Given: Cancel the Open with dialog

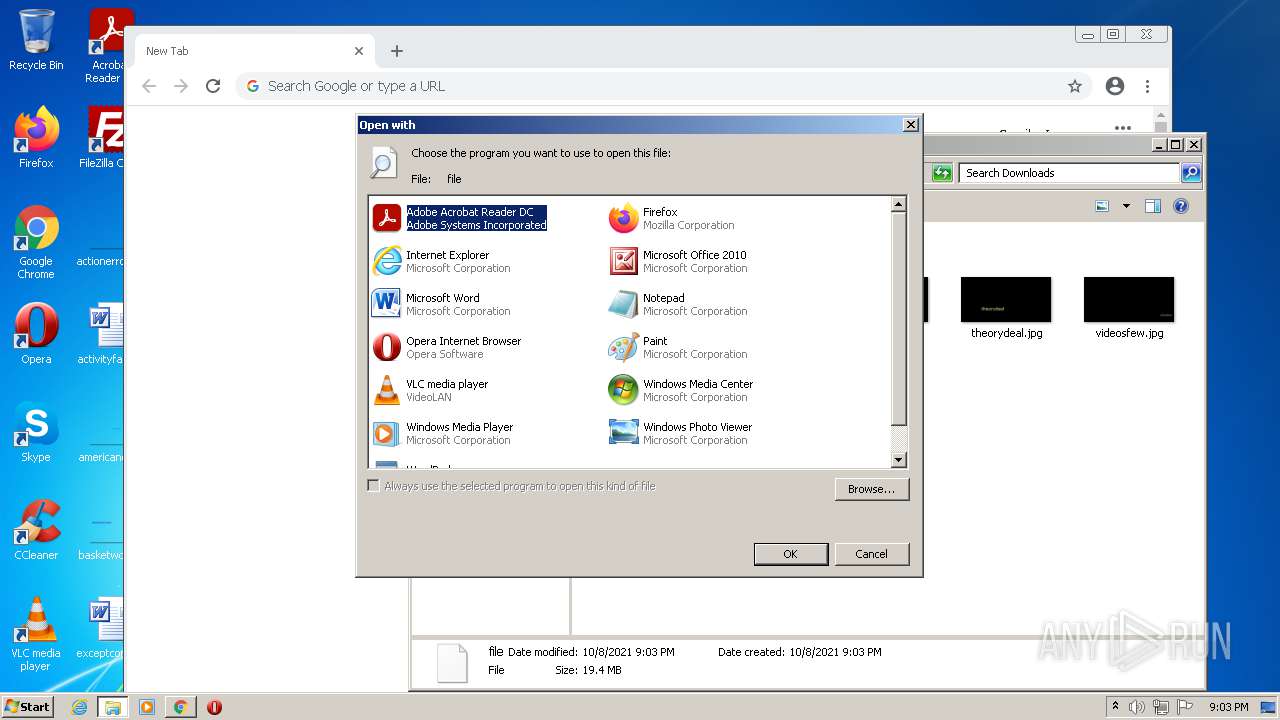Looking at the screenshot, I should pyautogui.click(x=871, y=554).
